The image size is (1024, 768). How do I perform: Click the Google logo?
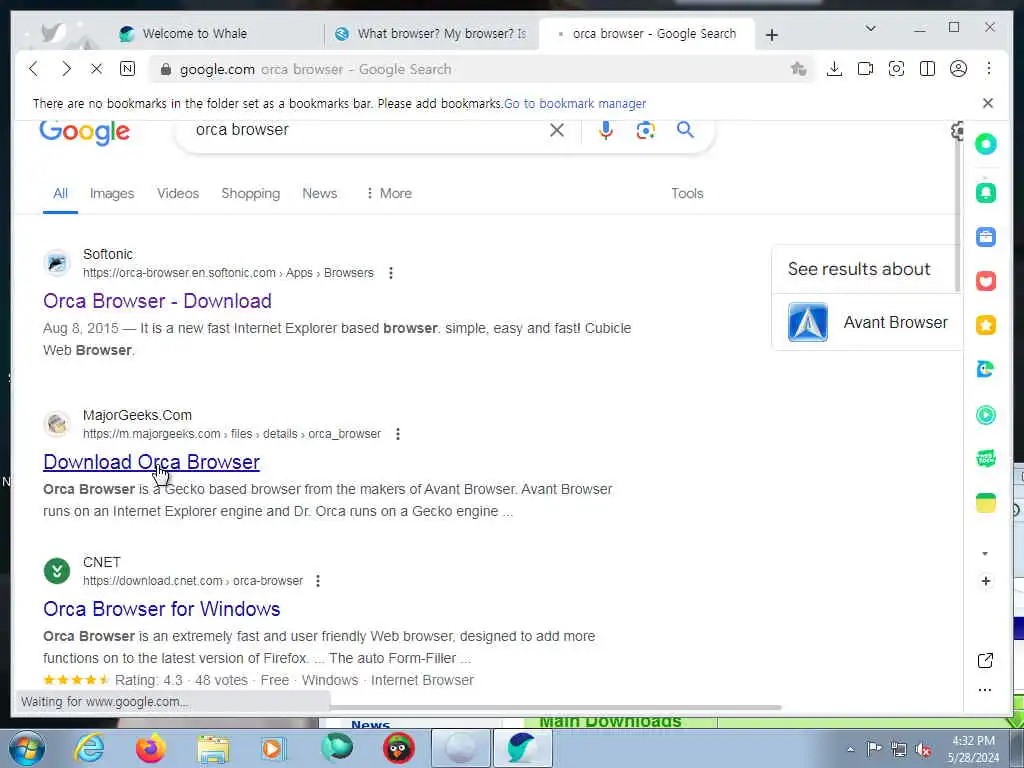tap(84, 132)
